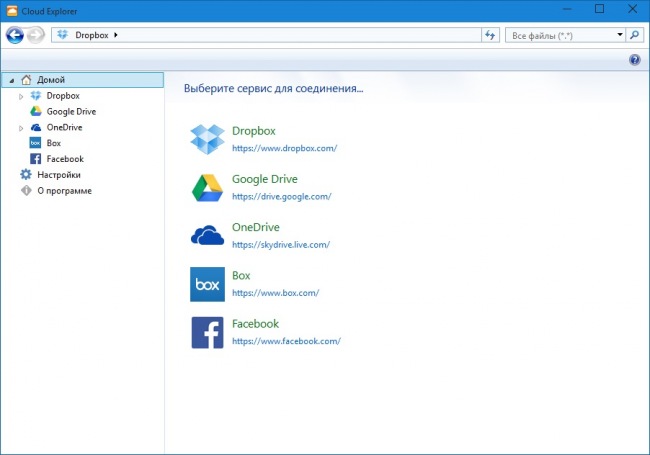This screenshot has width=650, height=455.
Task: Minimize the Cloud Explorer window
Action: [568, 9]
